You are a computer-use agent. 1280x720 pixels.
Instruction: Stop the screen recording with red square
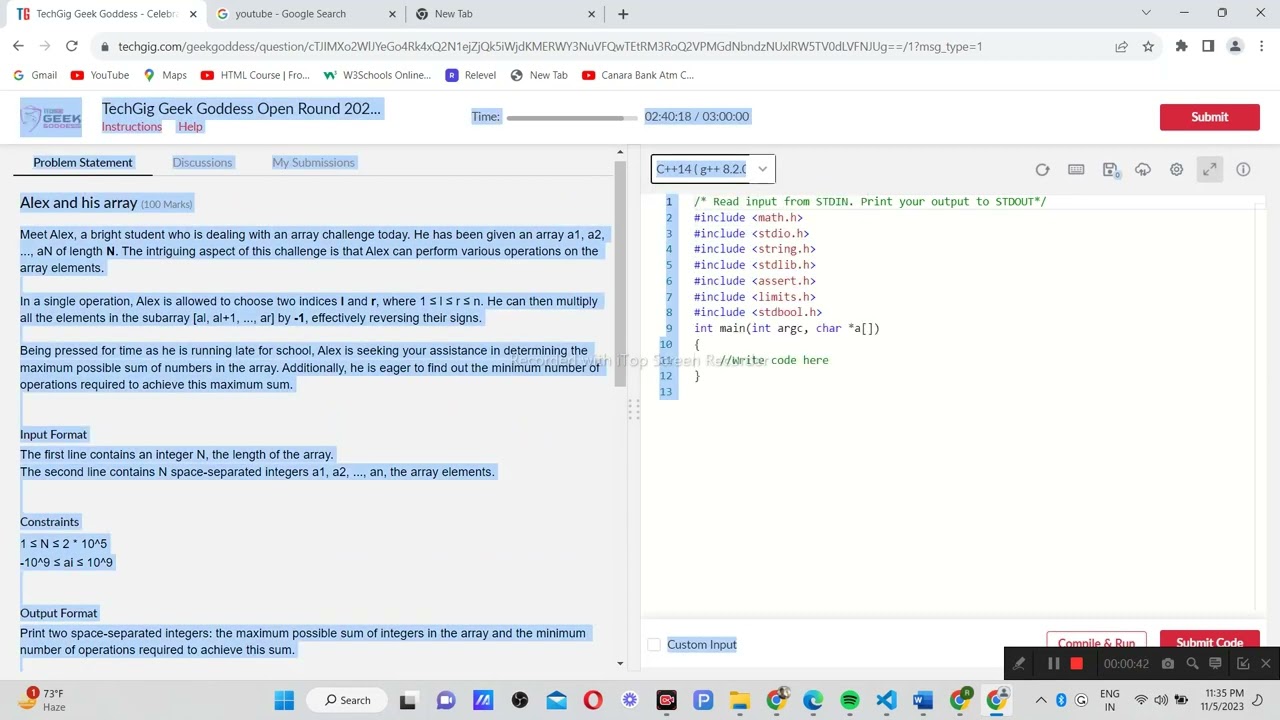(x=1076, y=664)
